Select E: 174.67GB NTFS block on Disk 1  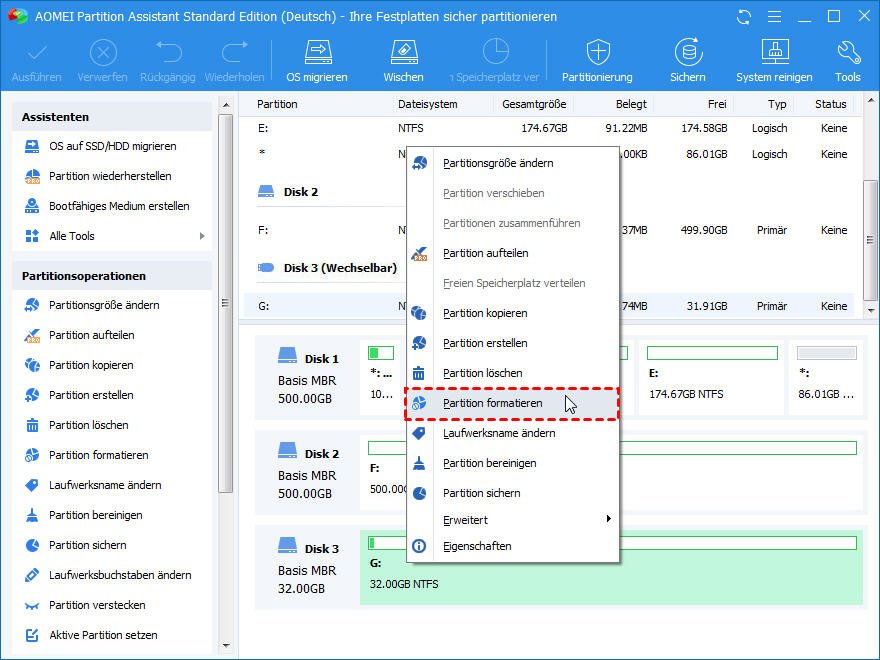point(712,377)
